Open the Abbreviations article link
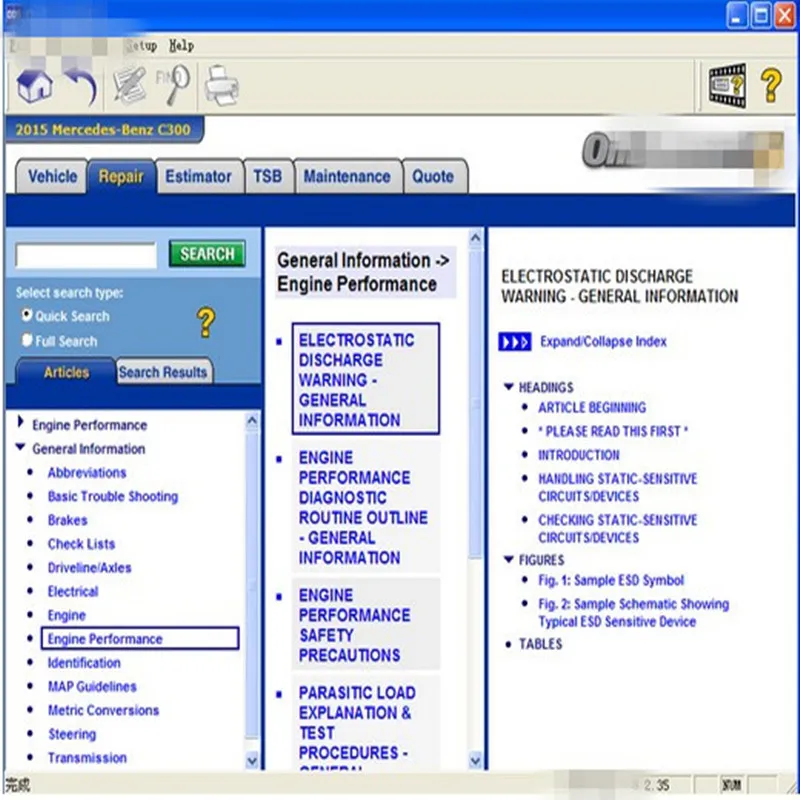Screen dimensions: 800x800 (x=87, y=472)
